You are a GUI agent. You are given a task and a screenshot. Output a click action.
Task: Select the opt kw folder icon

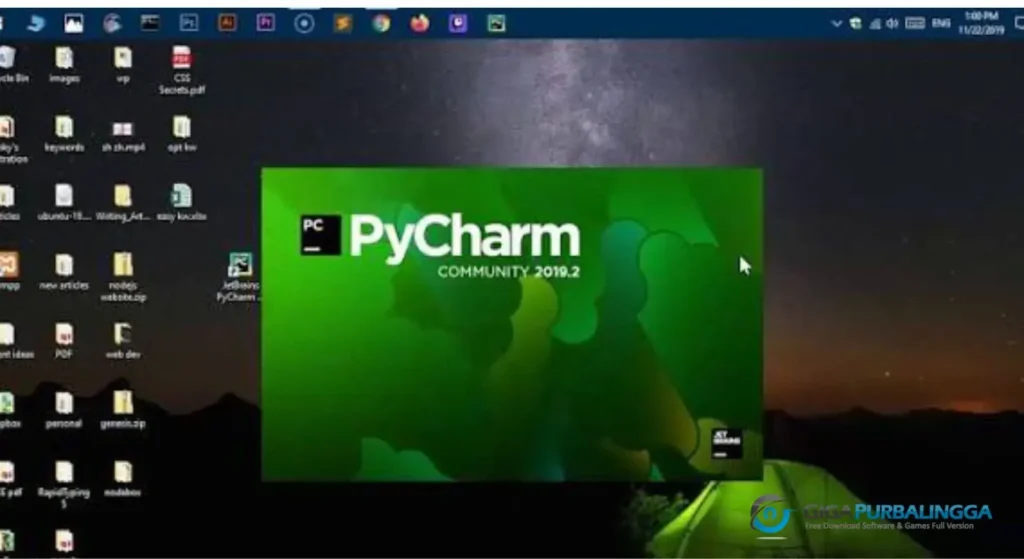[x=182, y=135]
